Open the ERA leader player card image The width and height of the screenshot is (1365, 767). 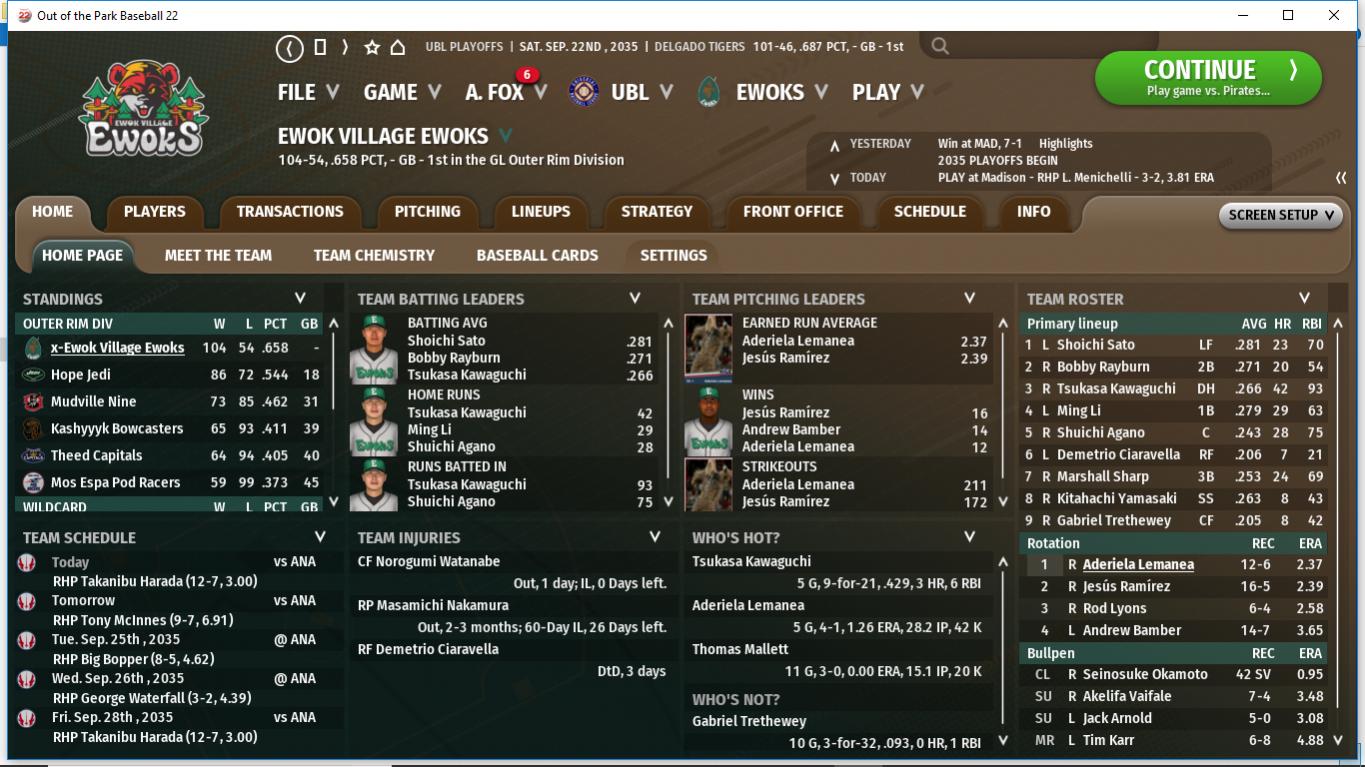[x=708, y=350]
